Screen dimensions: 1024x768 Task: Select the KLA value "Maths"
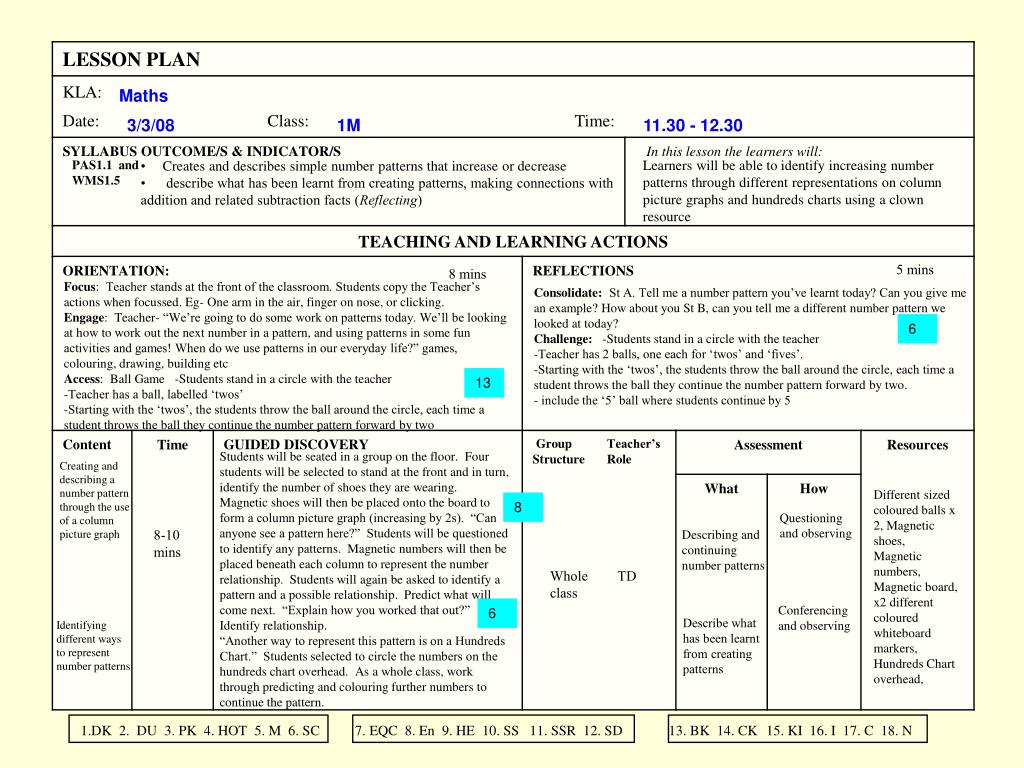click(143, 96)
